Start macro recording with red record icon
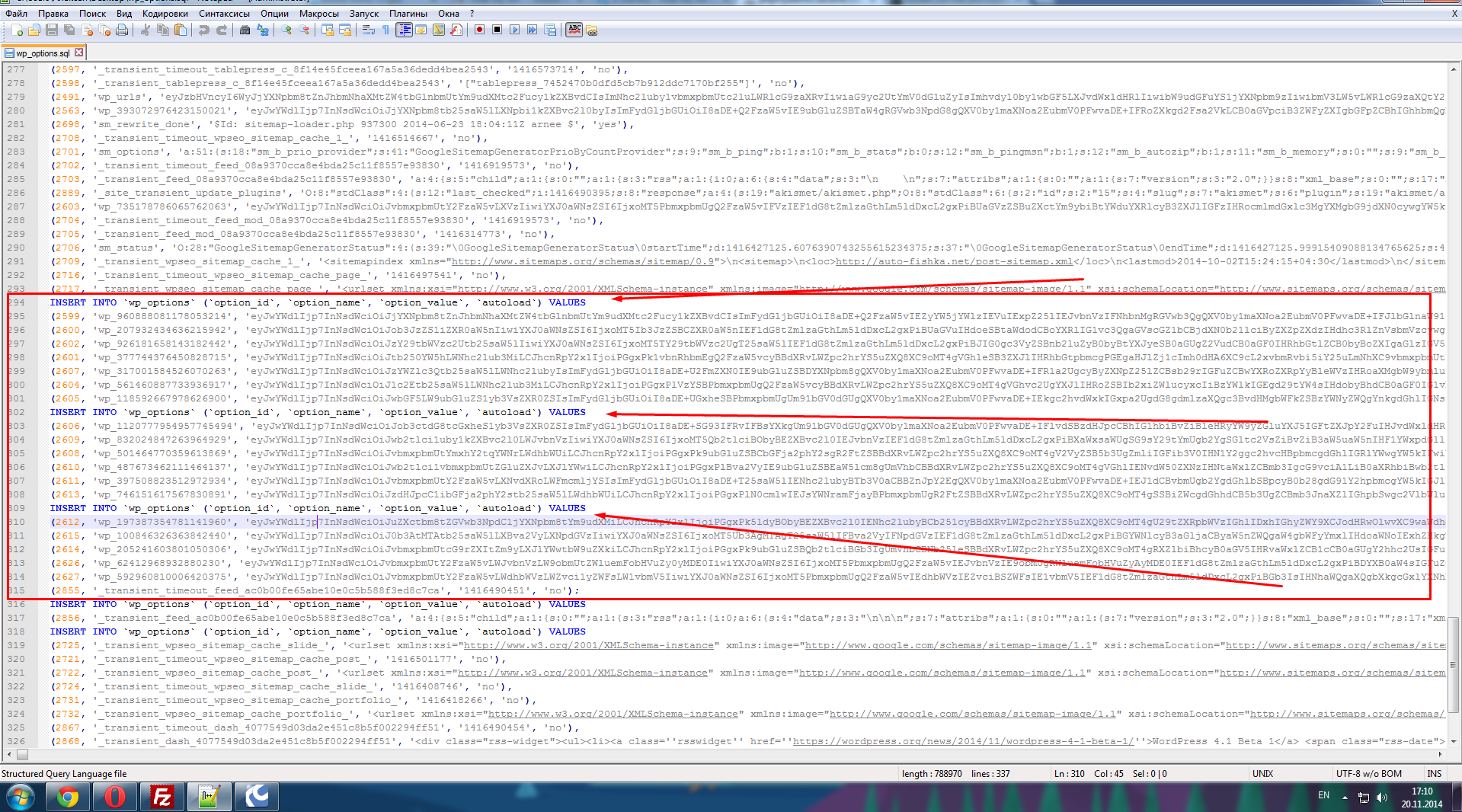1462x812 pixels. 480,30
